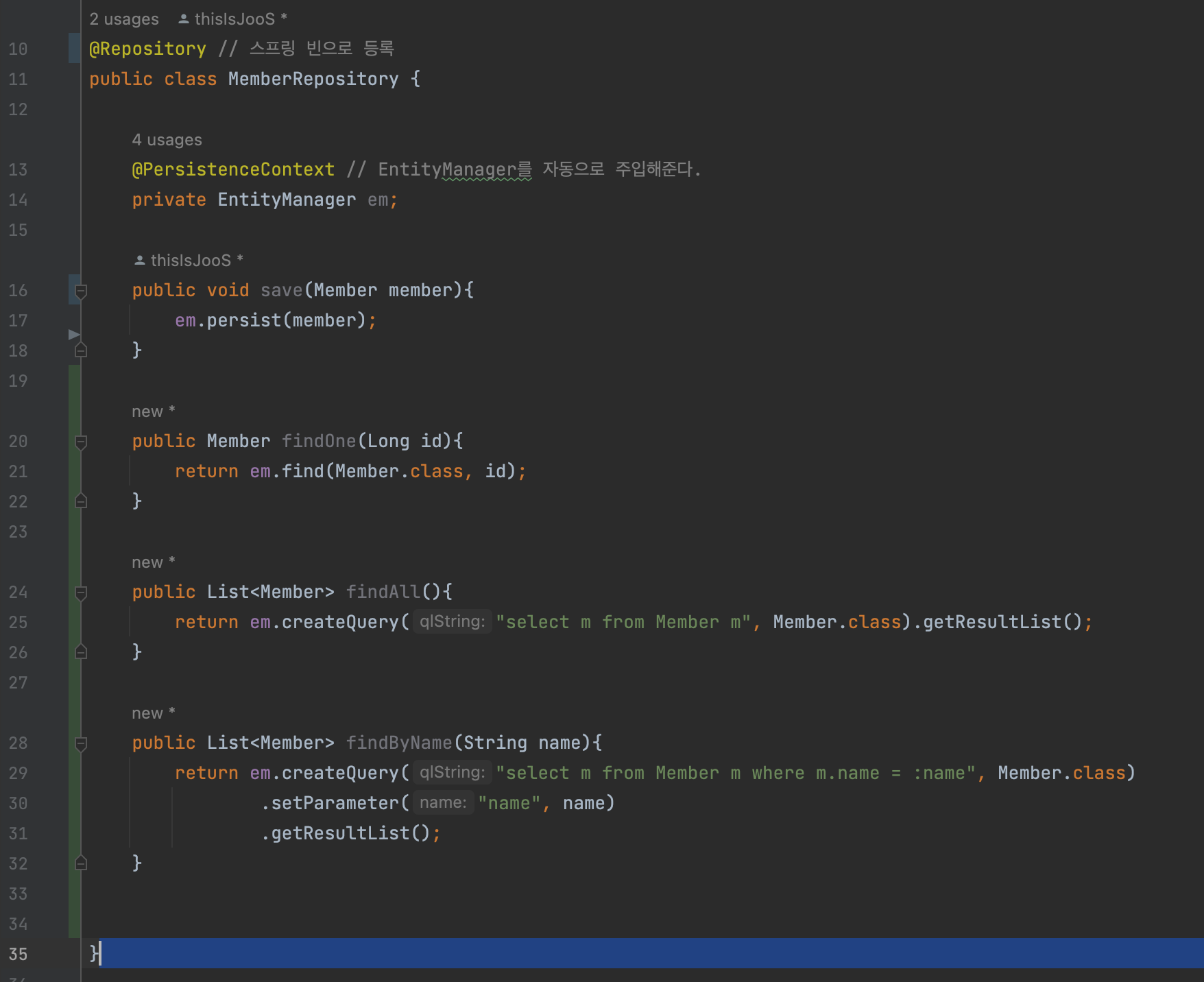Click qlString inlay hint on line 29
The height and width of the screenshot is (982, 1204).
[x=452, y=772]
